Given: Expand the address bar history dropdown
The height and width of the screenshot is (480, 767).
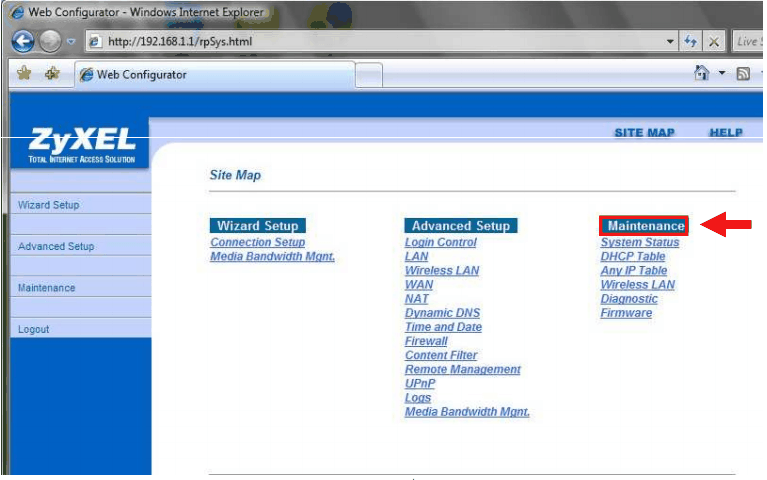Looking at the screenshot, I should (670, 41).
